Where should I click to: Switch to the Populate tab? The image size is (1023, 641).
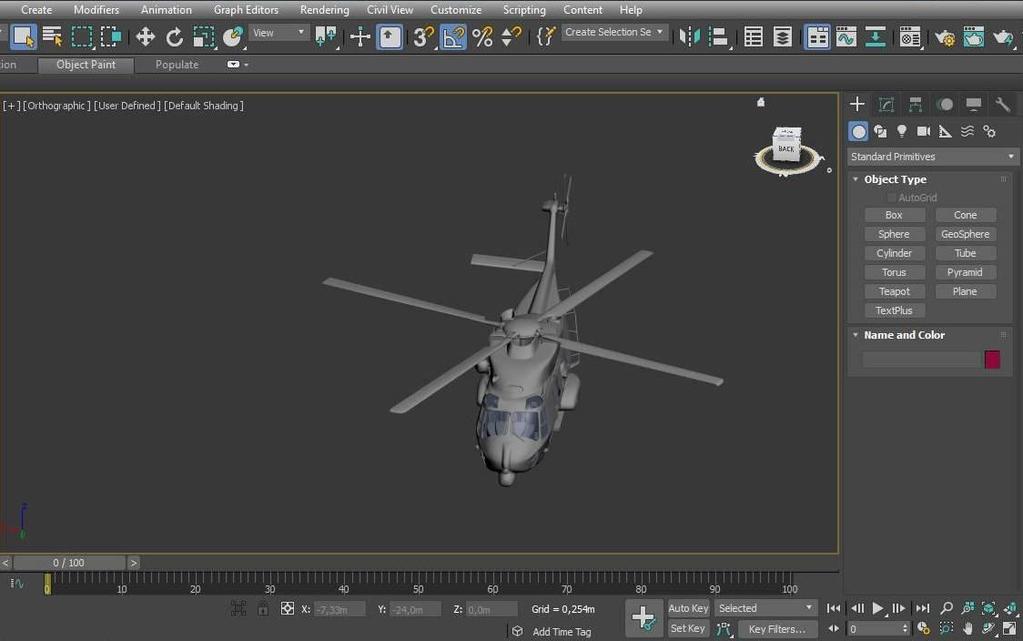(x=177, y=65)
